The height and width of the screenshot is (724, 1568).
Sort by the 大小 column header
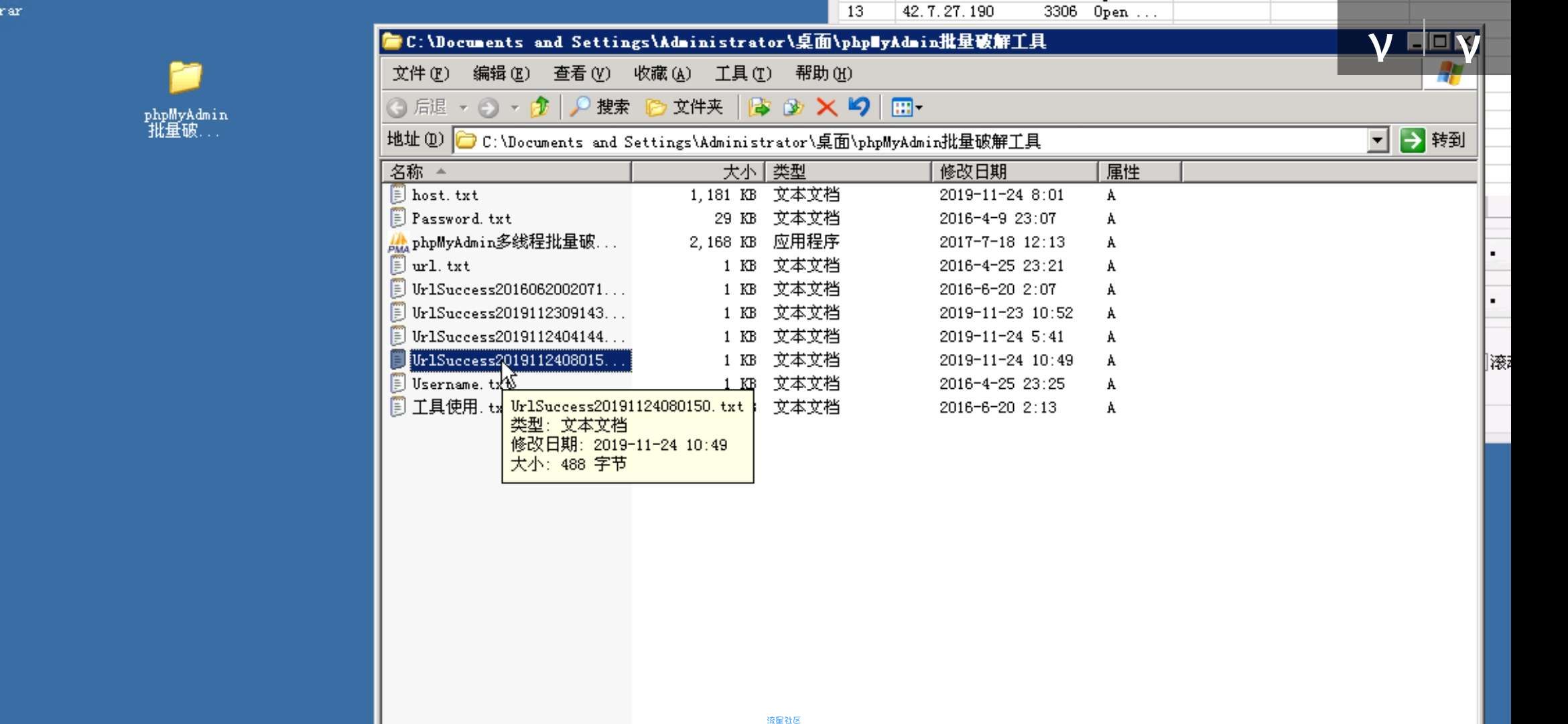pos(698,172)
